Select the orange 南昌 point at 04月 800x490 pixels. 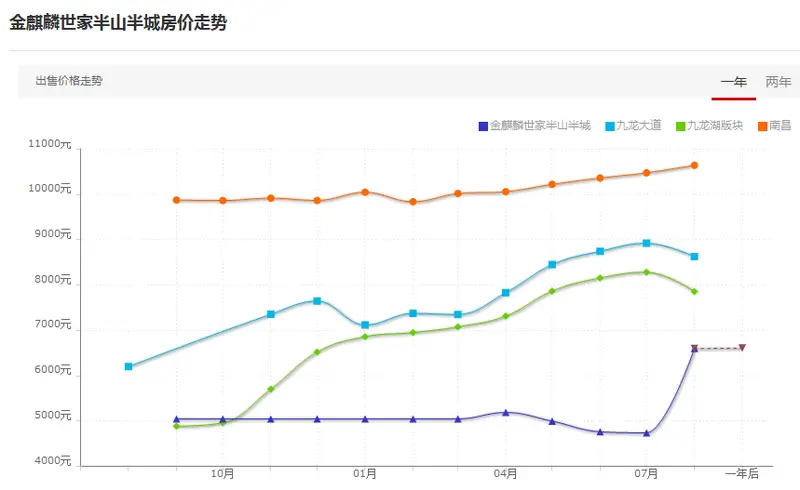tap(506, 192)
